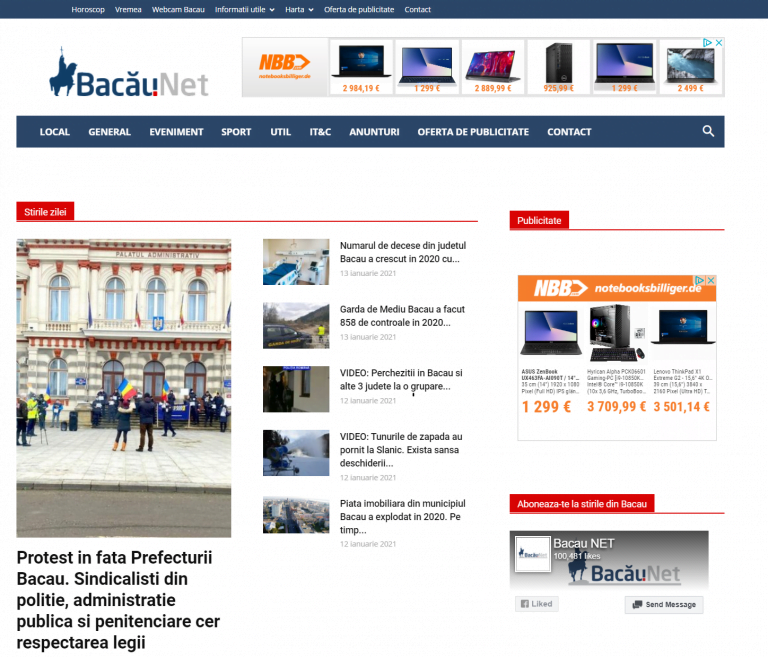Open Oferta de publicitate in top bar
Image resolution: width=768 pixels, height=657 pixels.
359,9
